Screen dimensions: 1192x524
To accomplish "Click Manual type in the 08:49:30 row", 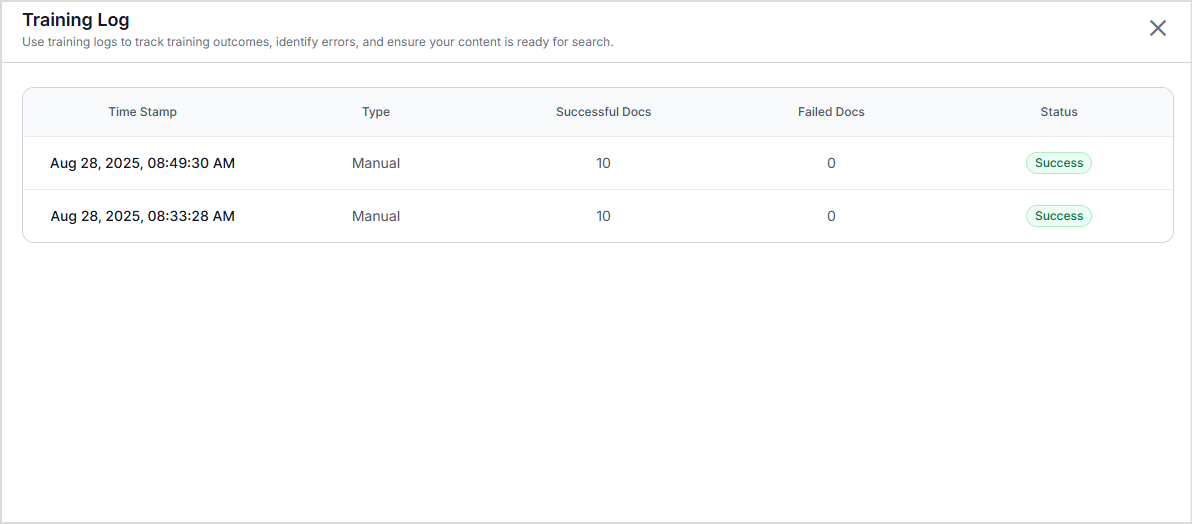I will tap(376, 163).
